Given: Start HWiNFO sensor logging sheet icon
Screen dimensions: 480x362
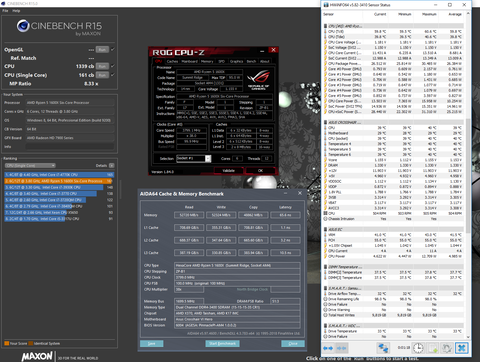Looking at the screenshot, I should tap(433, 348).
